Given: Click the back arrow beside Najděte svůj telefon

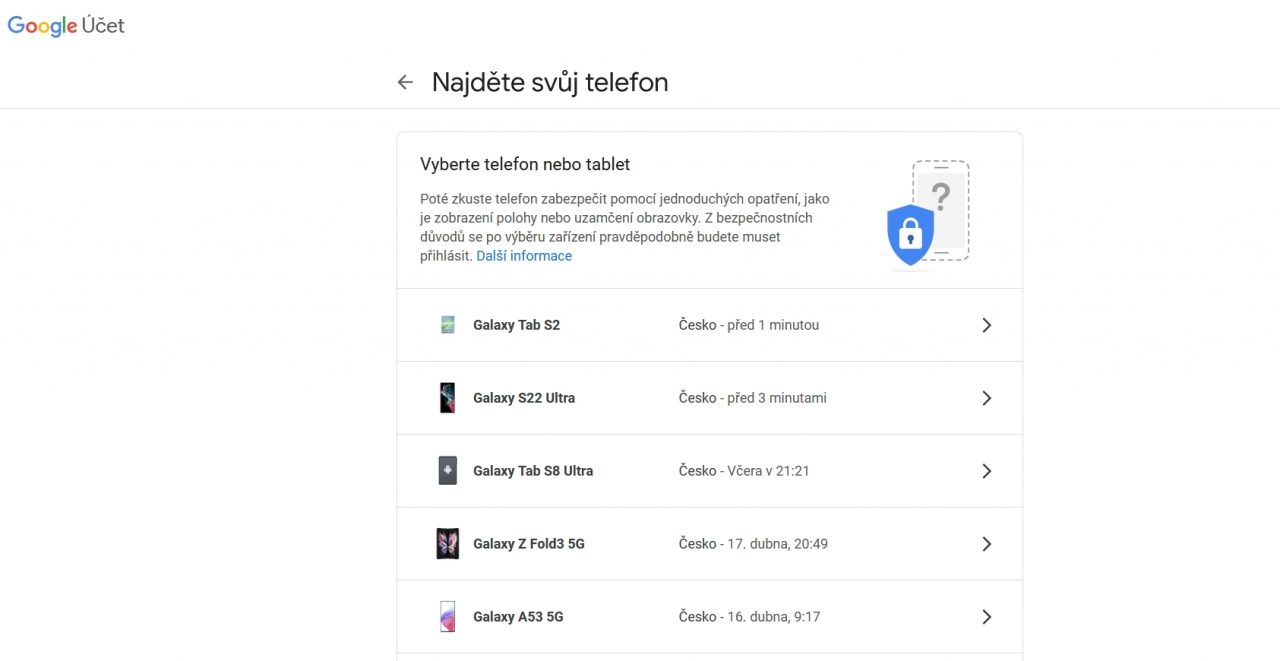Looking at the screenshot, I should point(405,82).
